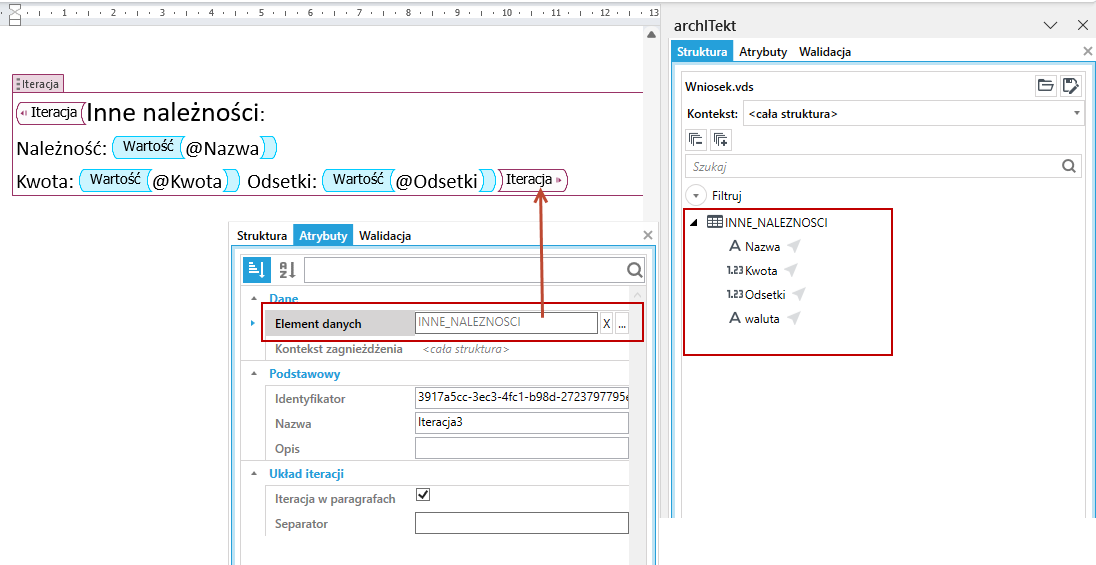Collapse Dane attribute group

click(254, 299)
